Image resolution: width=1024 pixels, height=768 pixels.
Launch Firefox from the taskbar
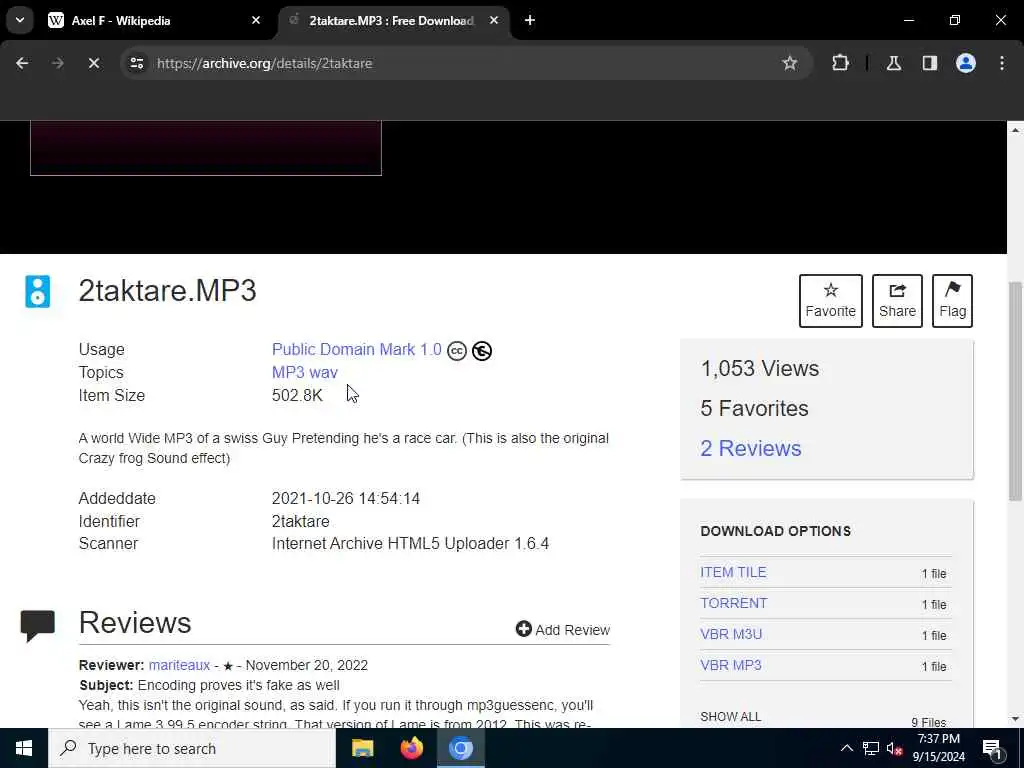click(x=411, y=748)
